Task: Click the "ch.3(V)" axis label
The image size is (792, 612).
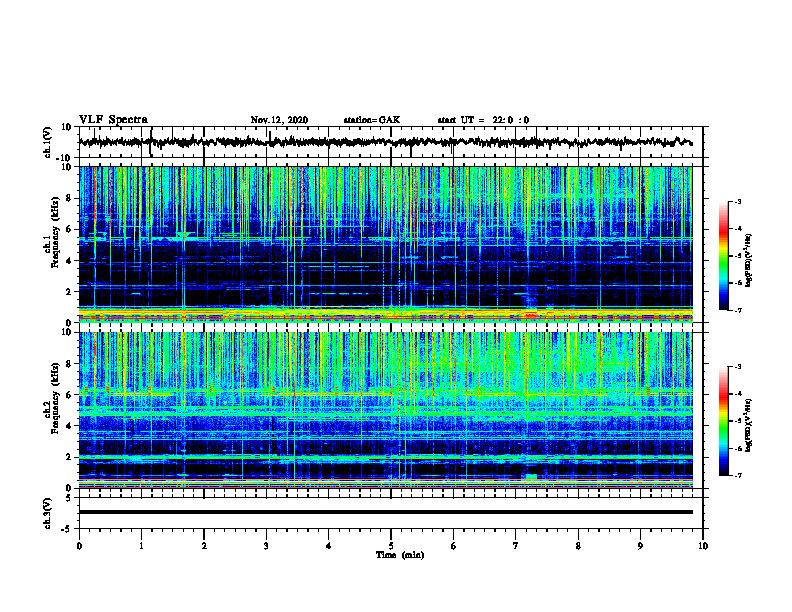Action: (48, 514)
